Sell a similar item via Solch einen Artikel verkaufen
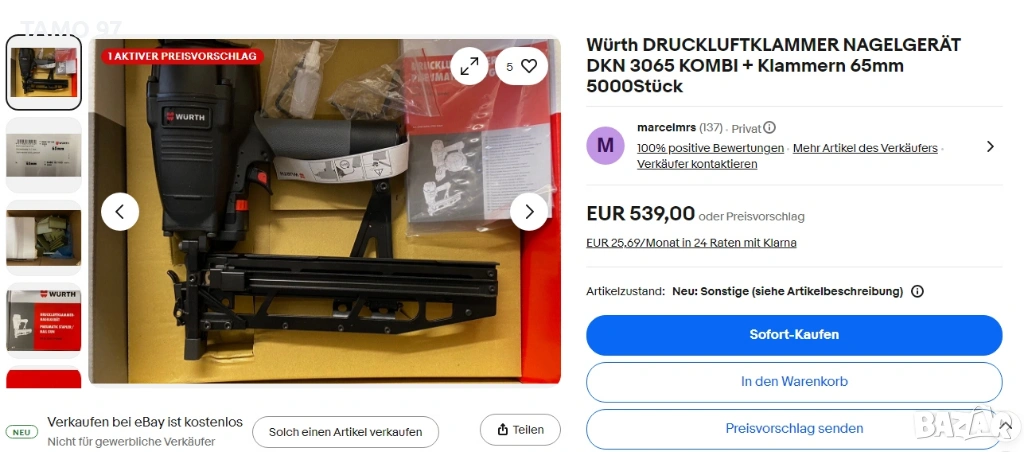The height and width of the screenshot is (452, 1024). 345,432
